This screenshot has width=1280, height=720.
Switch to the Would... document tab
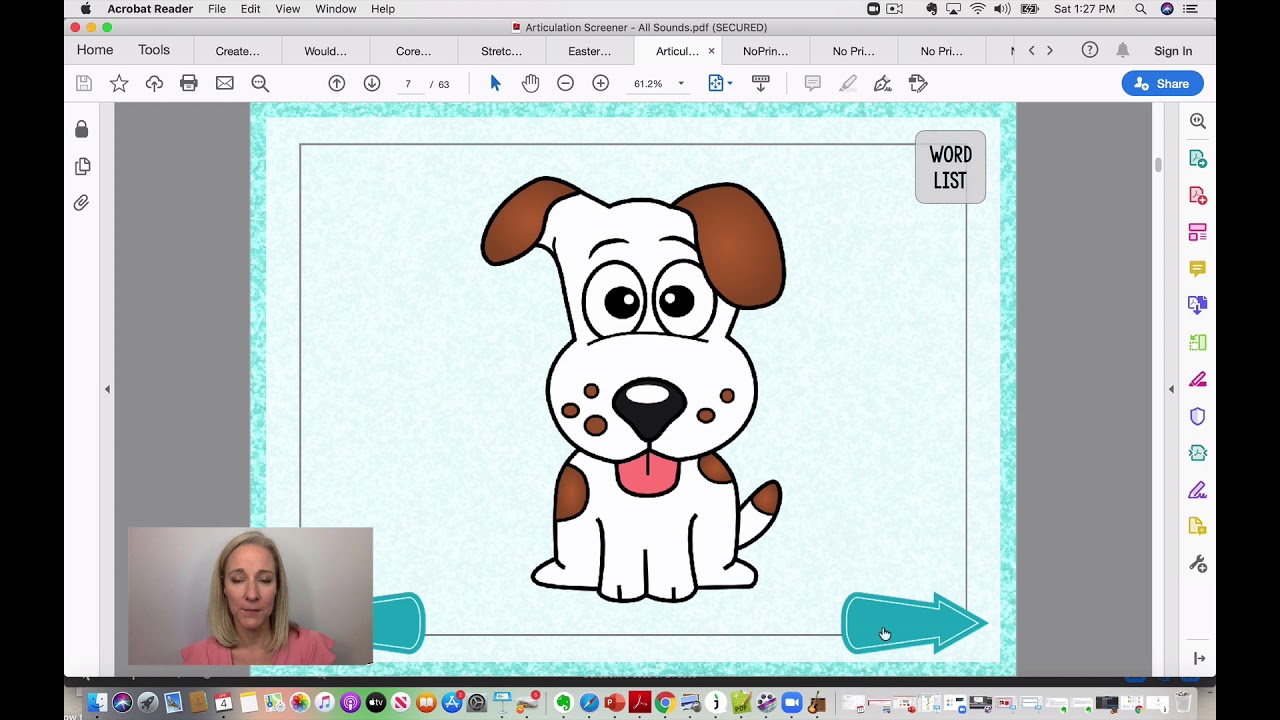[x=325, y=51]
